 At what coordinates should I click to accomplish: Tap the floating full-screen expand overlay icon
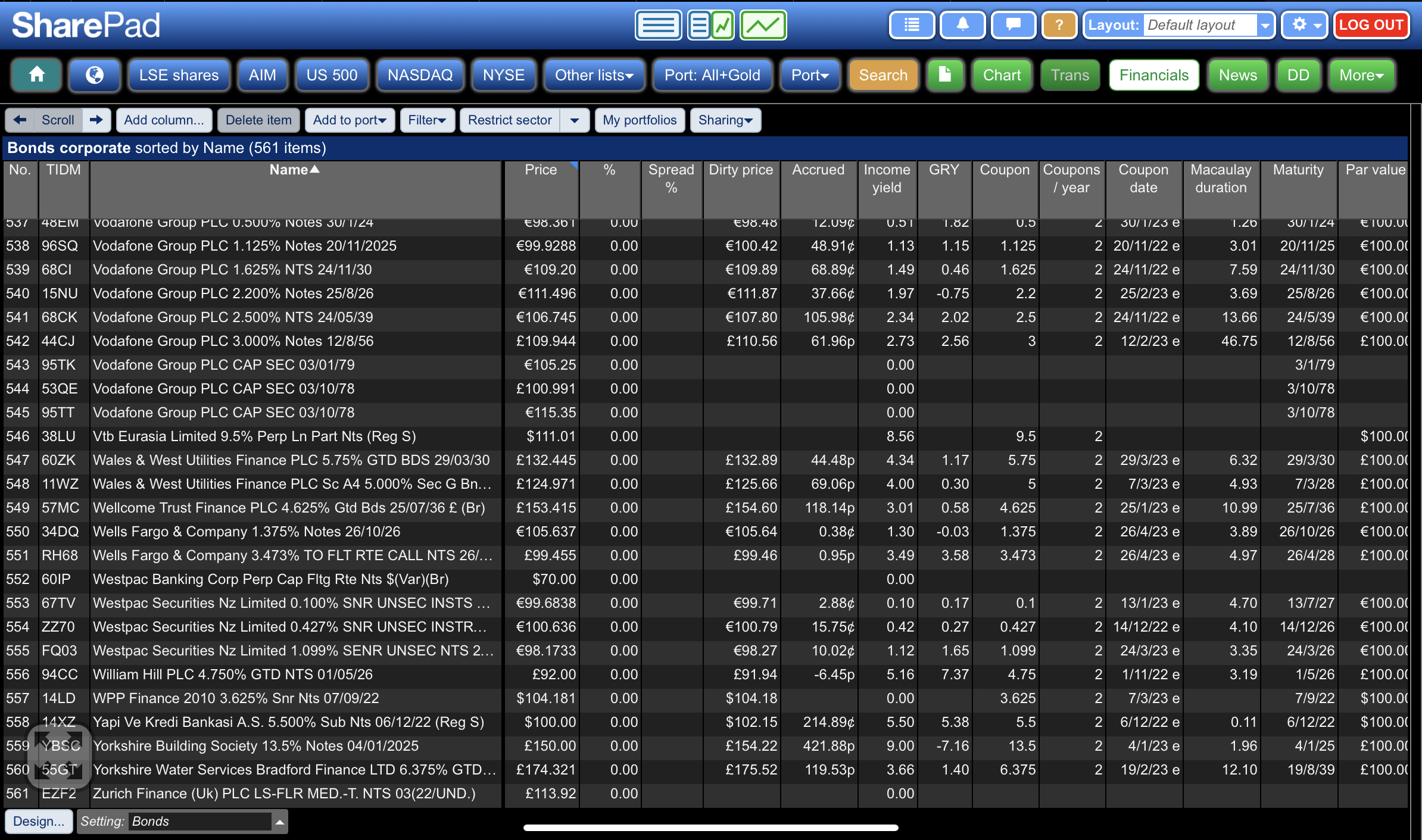[58, 757]
